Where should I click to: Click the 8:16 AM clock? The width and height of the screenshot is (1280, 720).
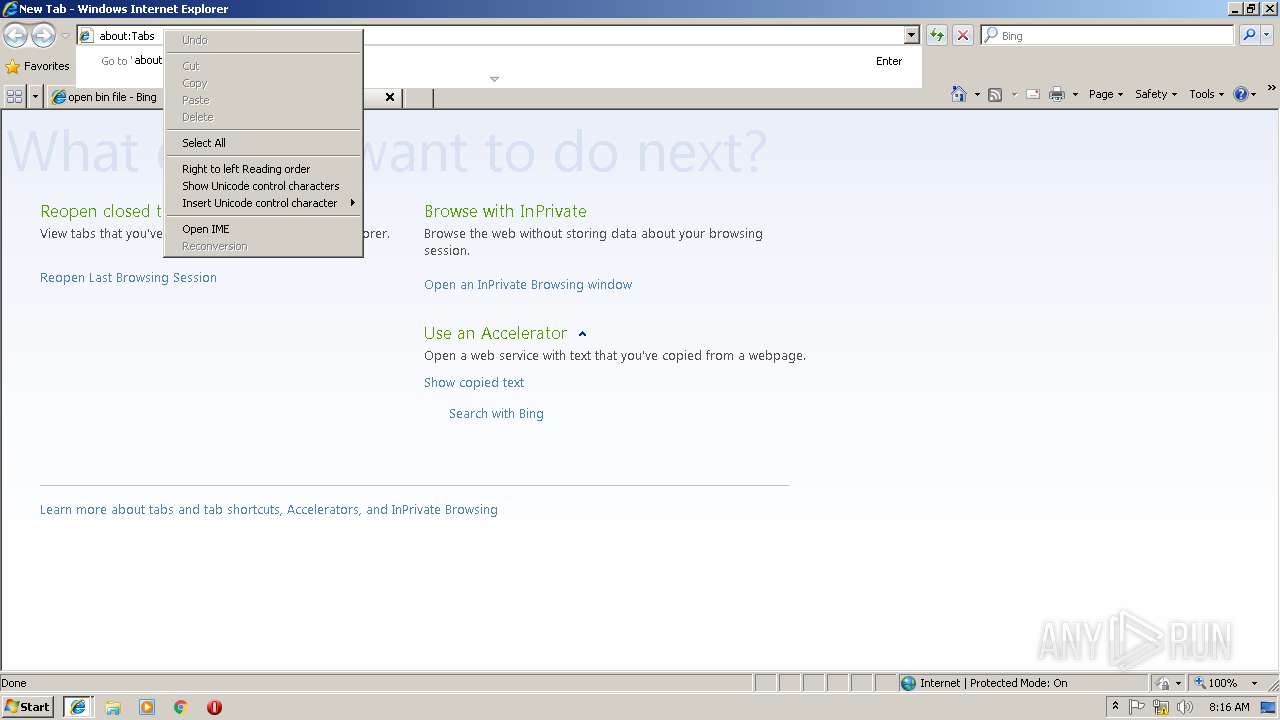(1229, 707)
